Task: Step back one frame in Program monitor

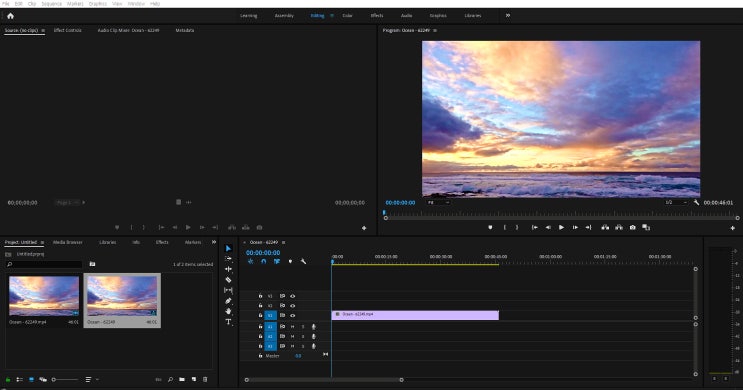Action: pyautogui.click(x=548, y=227)
